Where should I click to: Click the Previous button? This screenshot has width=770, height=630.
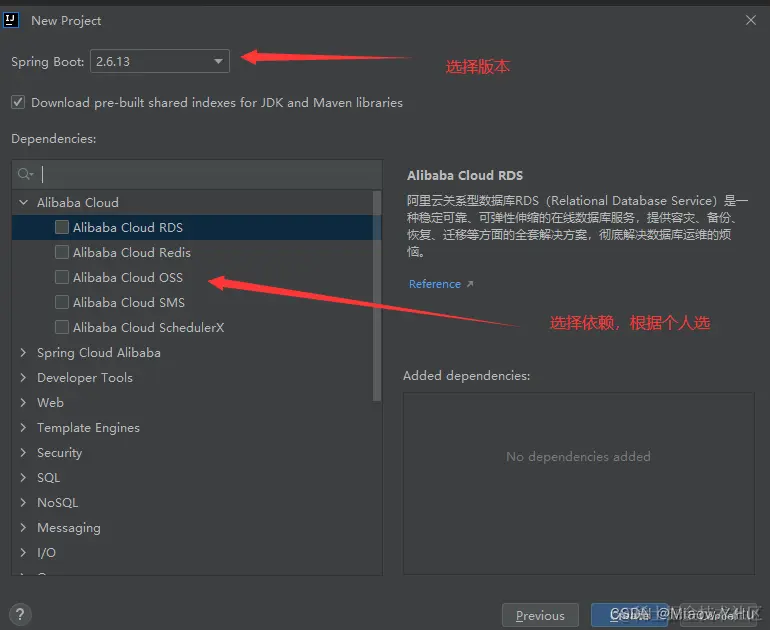[540, 615]
